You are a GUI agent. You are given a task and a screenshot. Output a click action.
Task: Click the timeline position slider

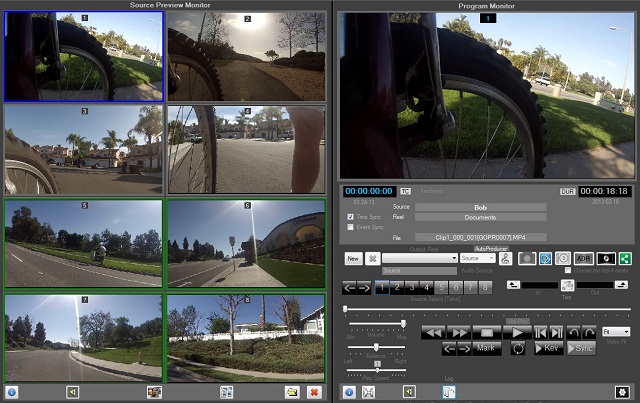pyautogui.click(x=487, y=309)
